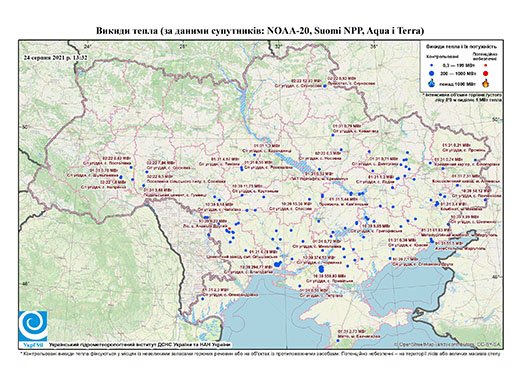Viewport: 520px width, 368px height.
Task: Click the date stamp 24 серпня 2021
Action: point(55,57)
